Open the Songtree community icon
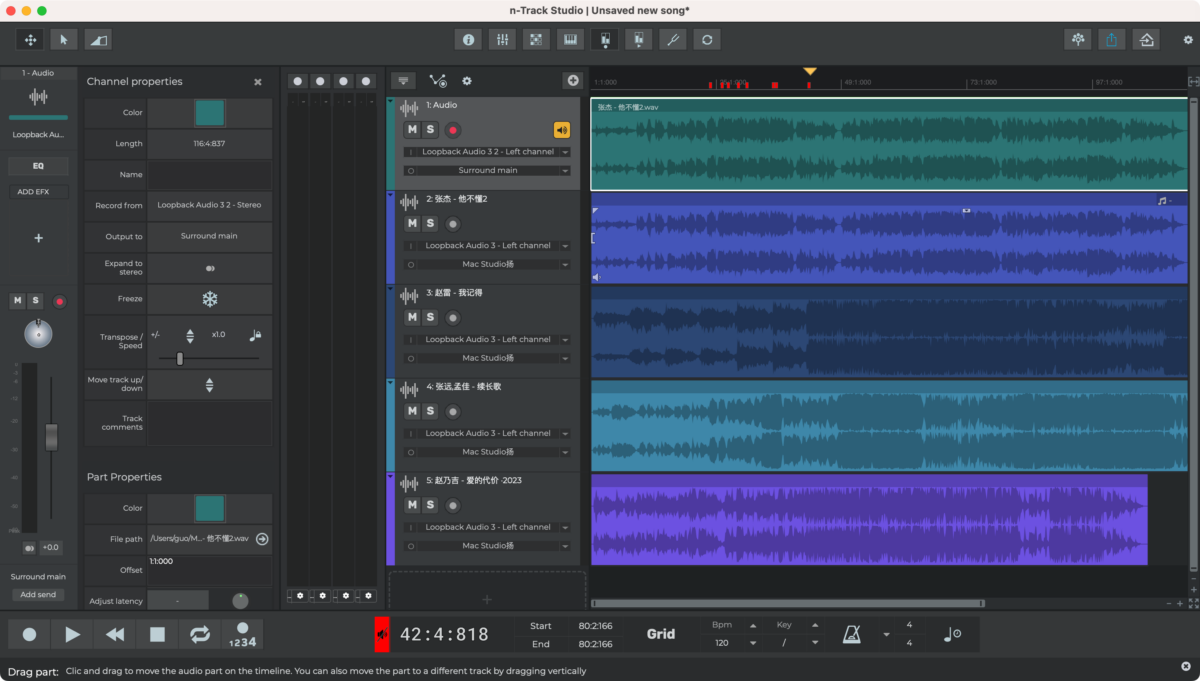Screen dimensions: 1200x681 click(x=1078, y=39)
